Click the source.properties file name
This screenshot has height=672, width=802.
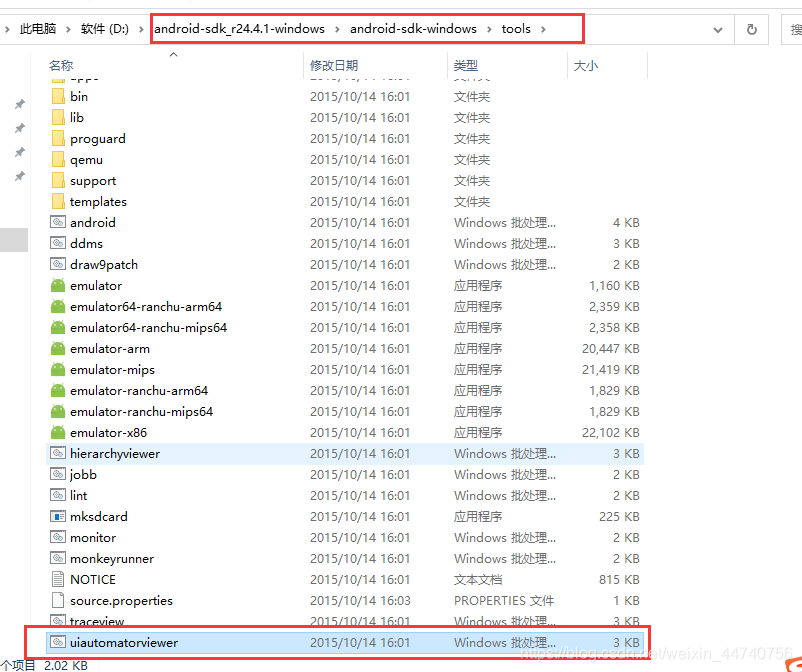click(x=121, y=600)
